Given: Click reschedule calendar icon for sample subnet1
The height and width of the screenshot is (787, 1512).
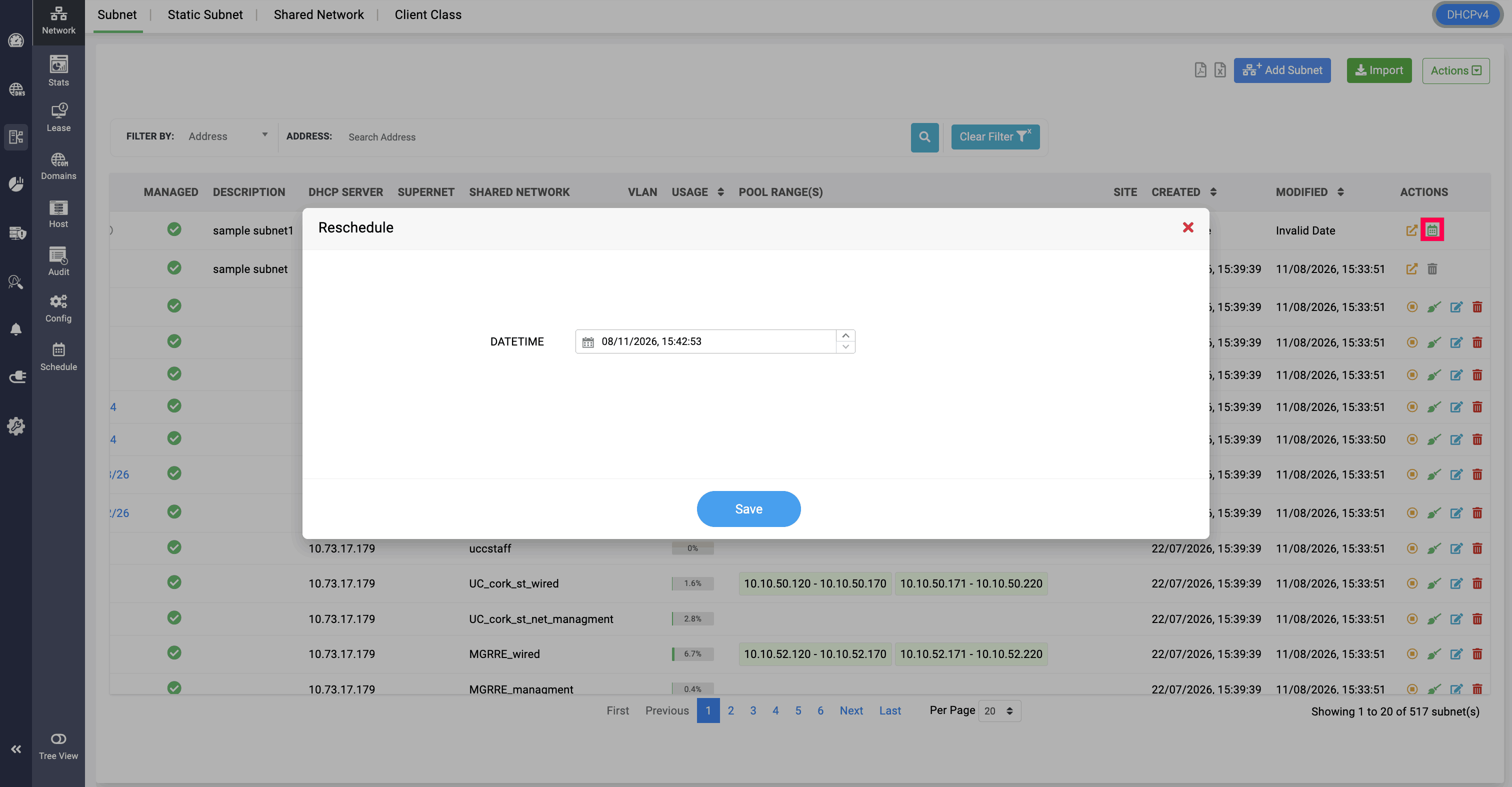Looking at the screenshot, I should pyautogui.click(x=1432, y=230).
